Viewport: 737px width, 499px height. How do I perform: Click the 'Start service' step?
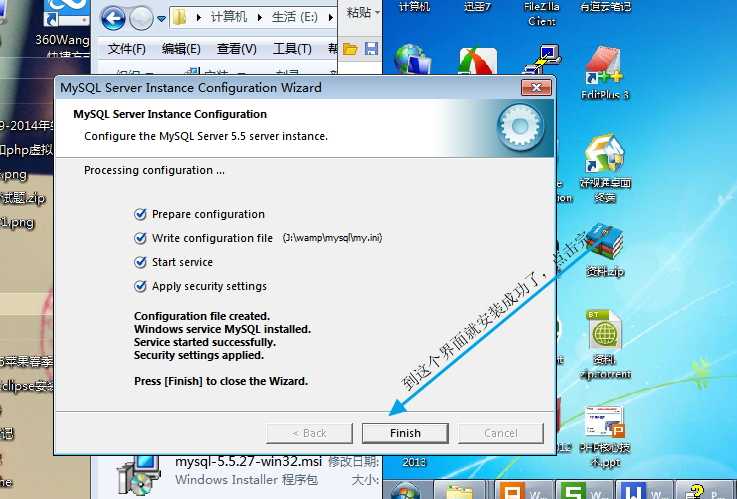[173, 262]
